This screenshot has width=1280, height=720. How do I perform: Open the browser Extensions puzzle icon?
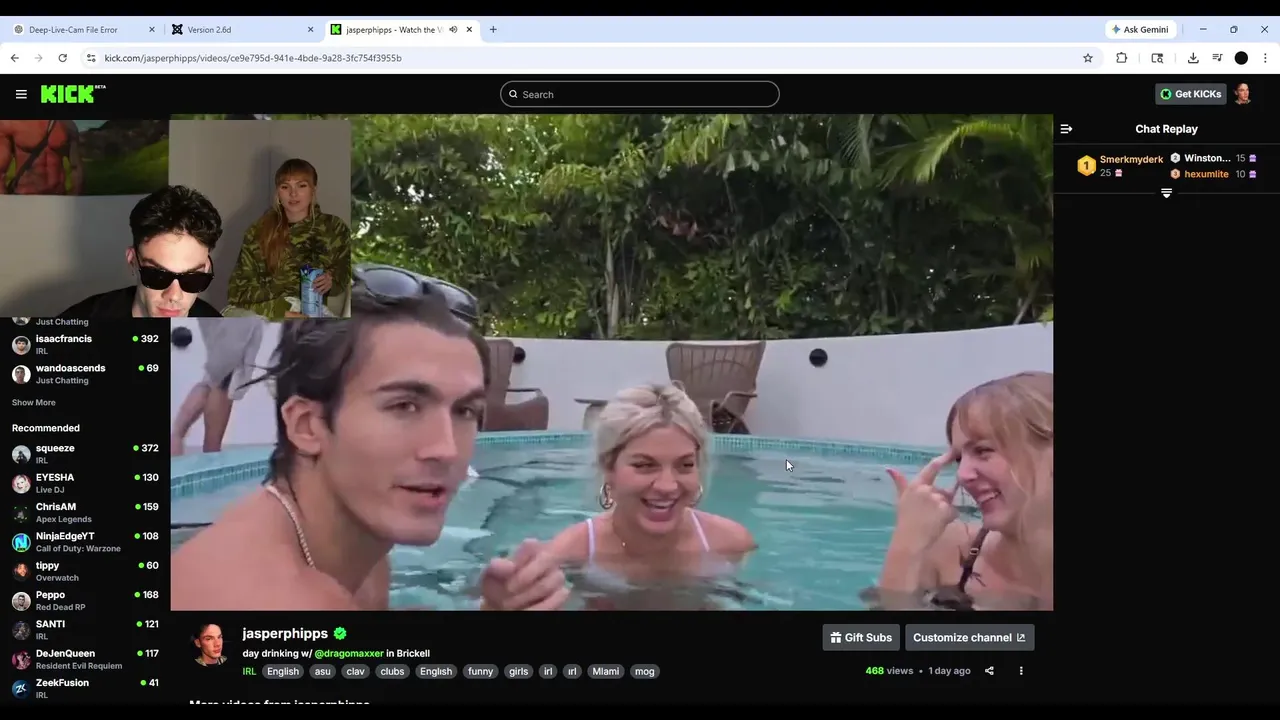[1122, 58]
